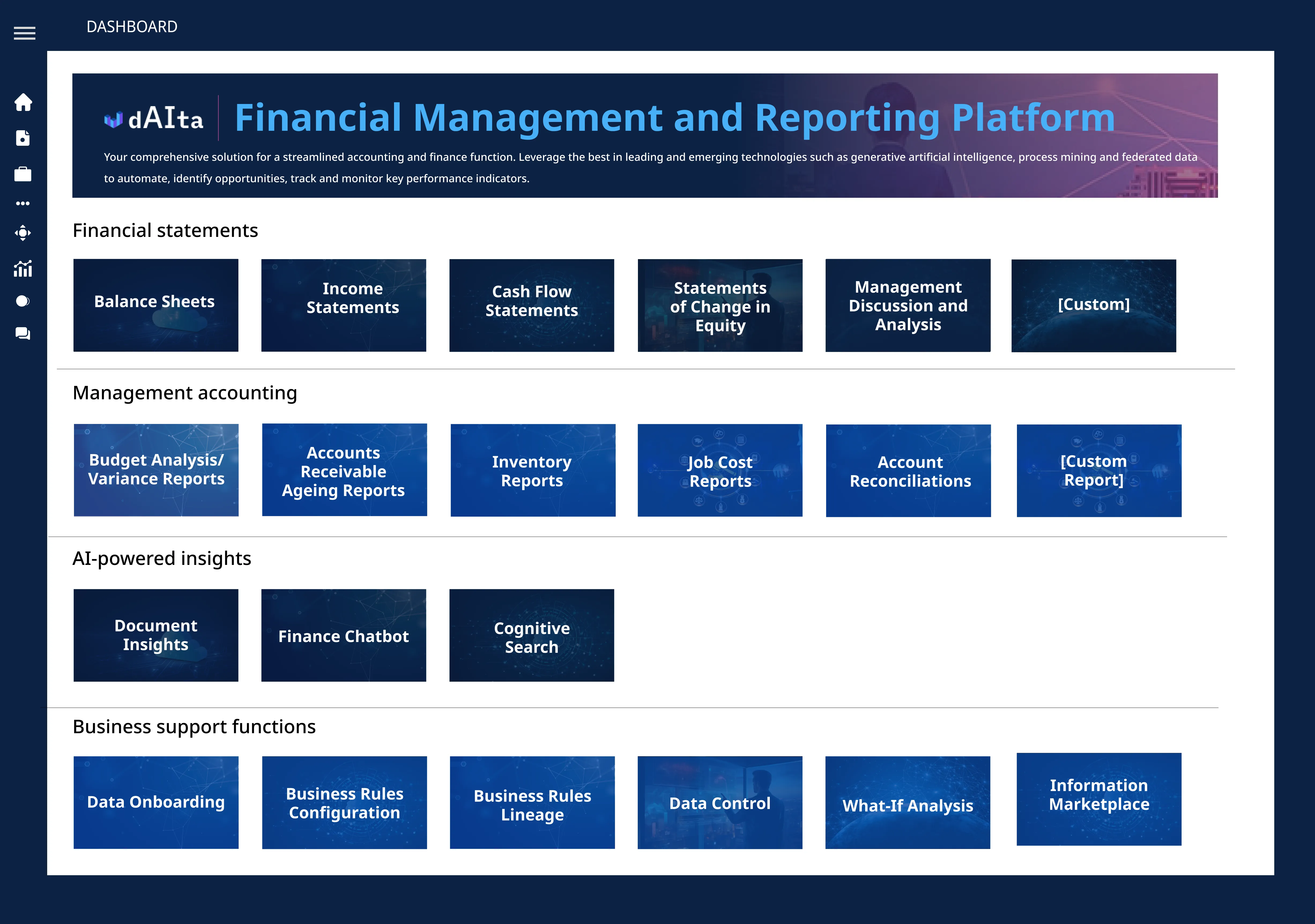Image resolution: width=1315 pixels, height=924 pixels.
Task: Click the dAIta logo
Action: pos(154,118)
